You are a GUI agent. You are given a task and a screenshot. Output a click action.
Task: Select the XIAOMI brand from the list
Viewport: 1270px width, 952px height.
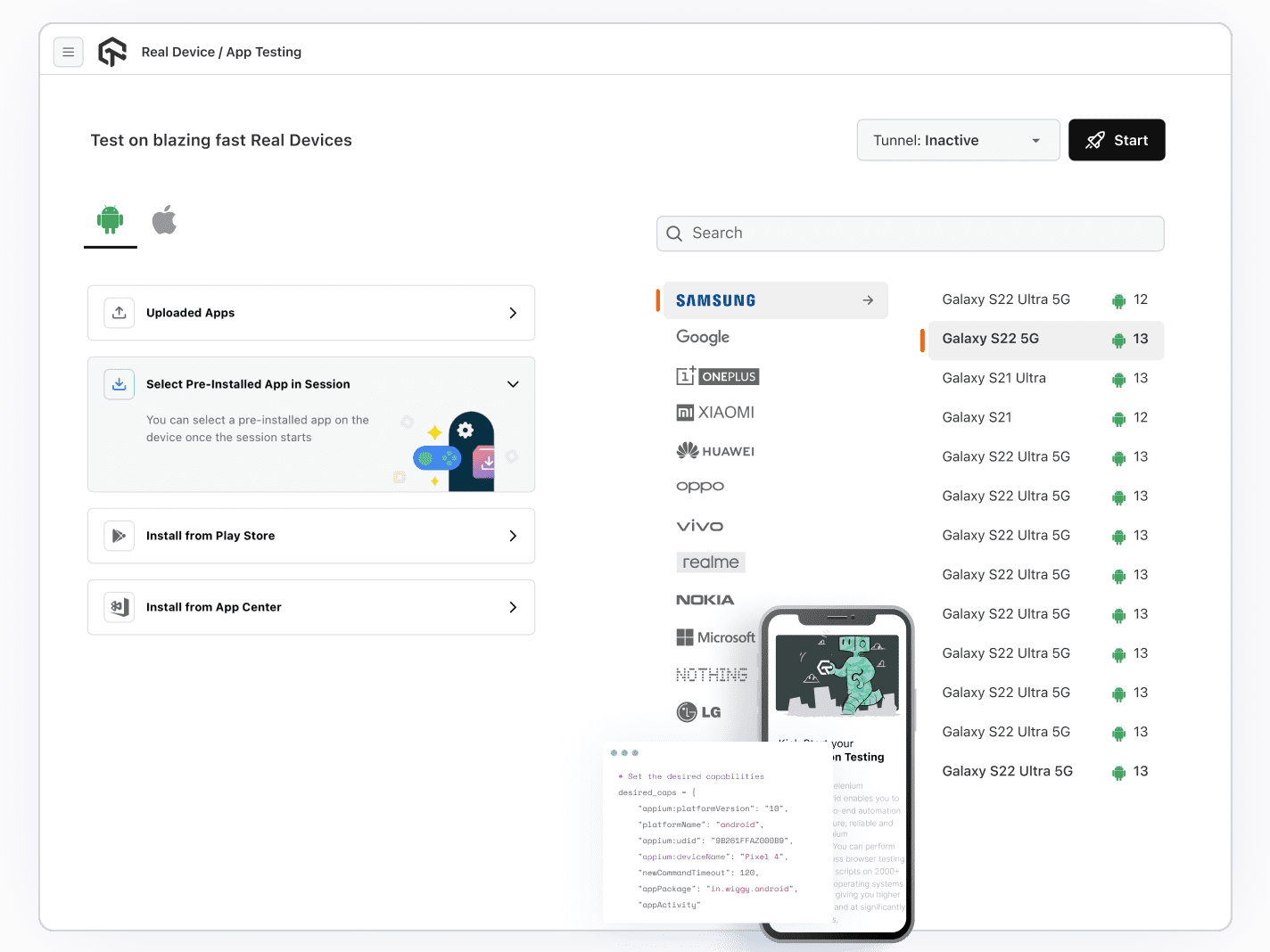tap(716, 412)
